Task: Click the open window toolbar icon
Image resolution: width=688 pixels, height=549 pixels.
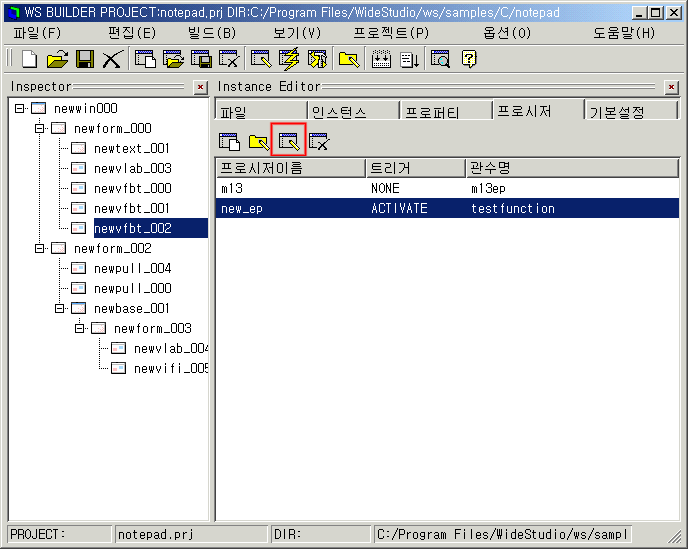Action: pos(173,59)
